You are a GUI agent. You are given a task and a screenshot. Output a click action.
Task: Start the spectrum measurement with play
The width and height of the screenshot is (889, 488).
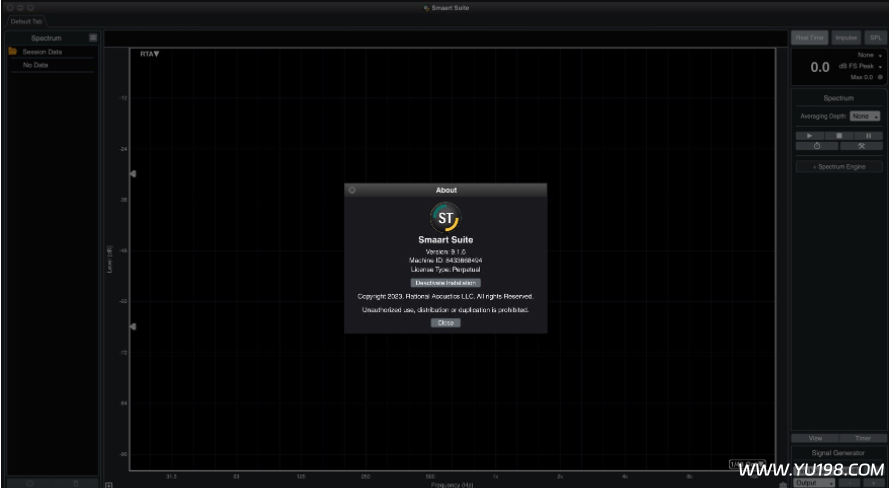pyautogui.click(x=810, y=136)
